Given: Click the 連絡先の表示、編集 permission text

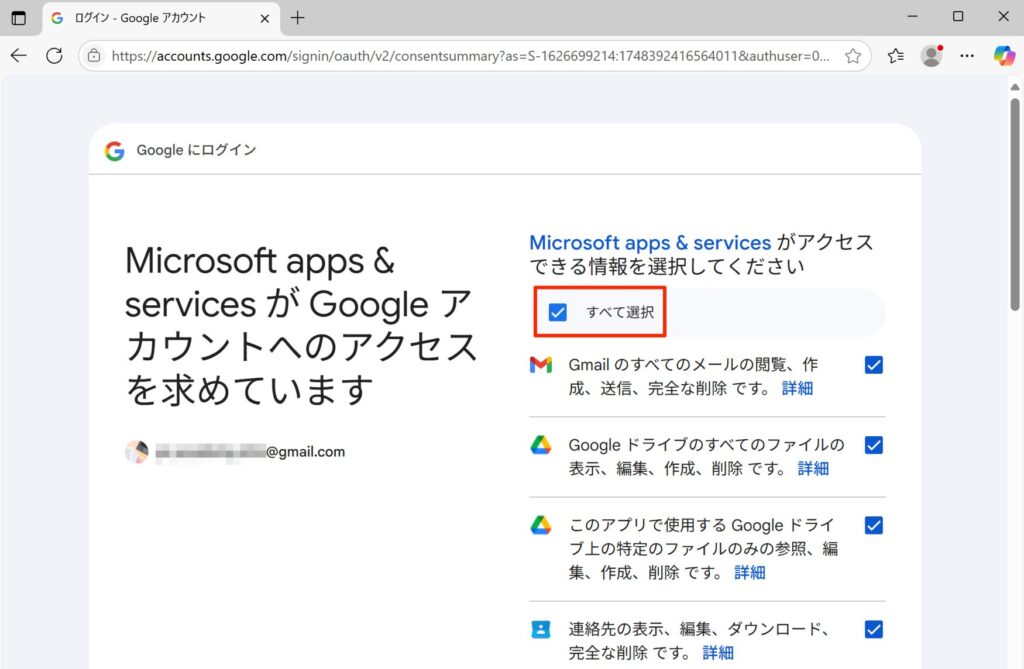Looking at the screenshot, I should pos(700,641).
